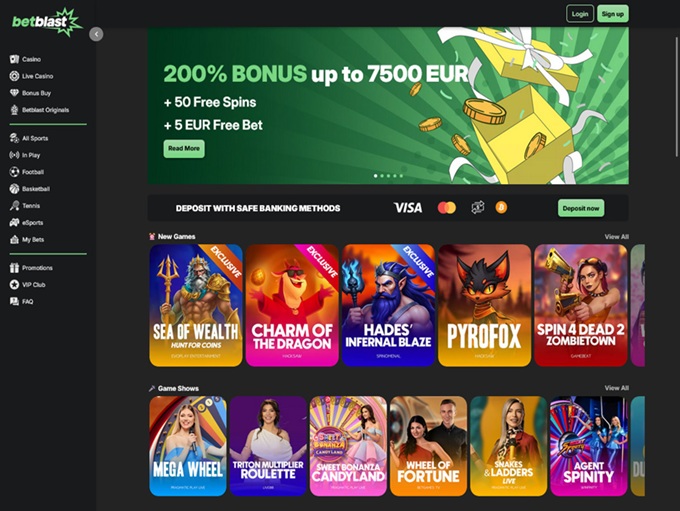This screenshot has width=680, height=511.
Task: Open the Promotions gift icon
Action: click(14, 268)
